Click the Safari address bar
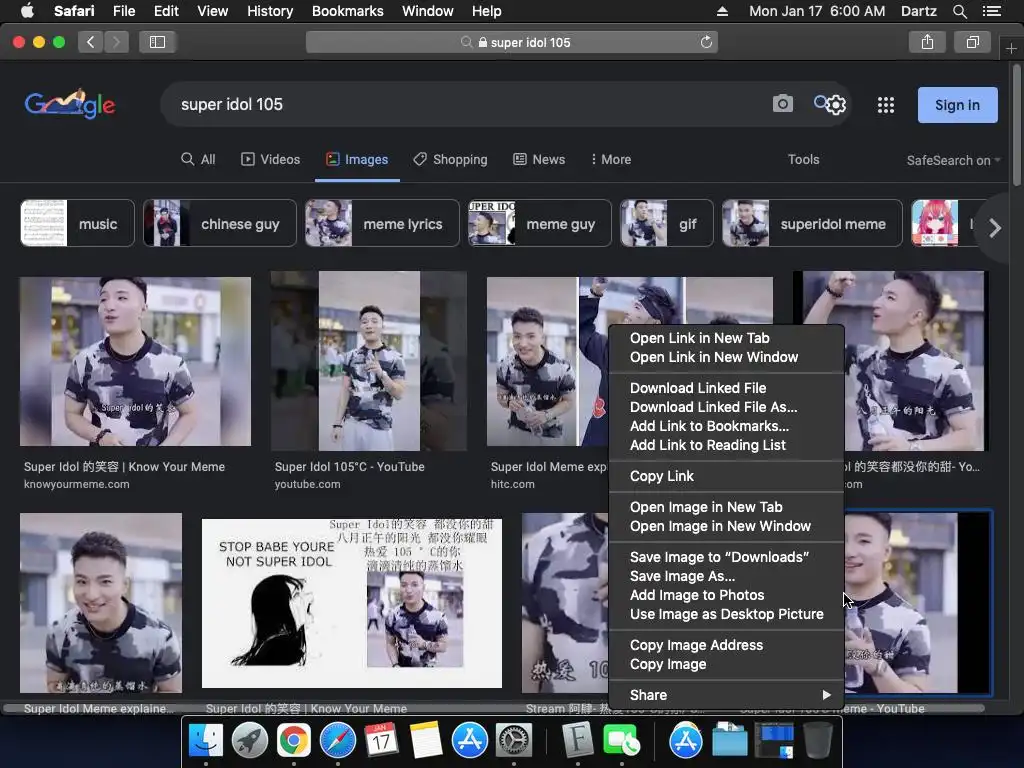1024x768 pixels. [511, 42]
